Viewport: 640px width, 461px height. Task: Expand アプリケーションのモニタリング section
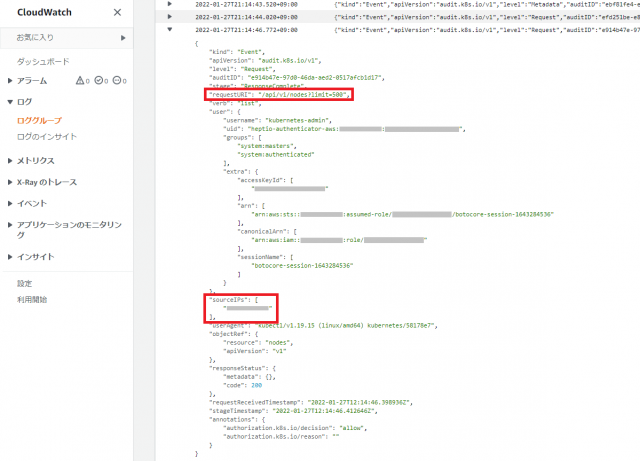pos(10,225)
